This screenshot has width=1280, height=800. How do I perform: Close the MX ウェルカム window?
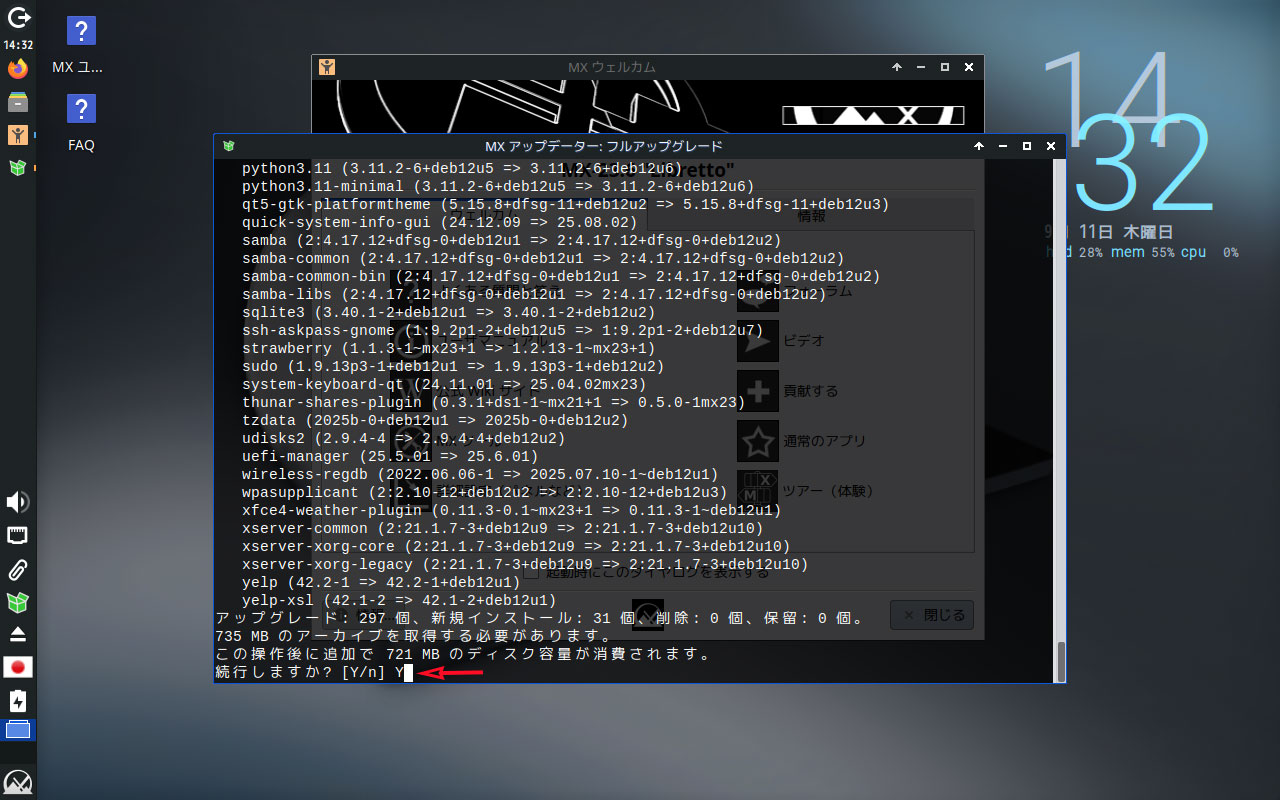coord(969,67)
